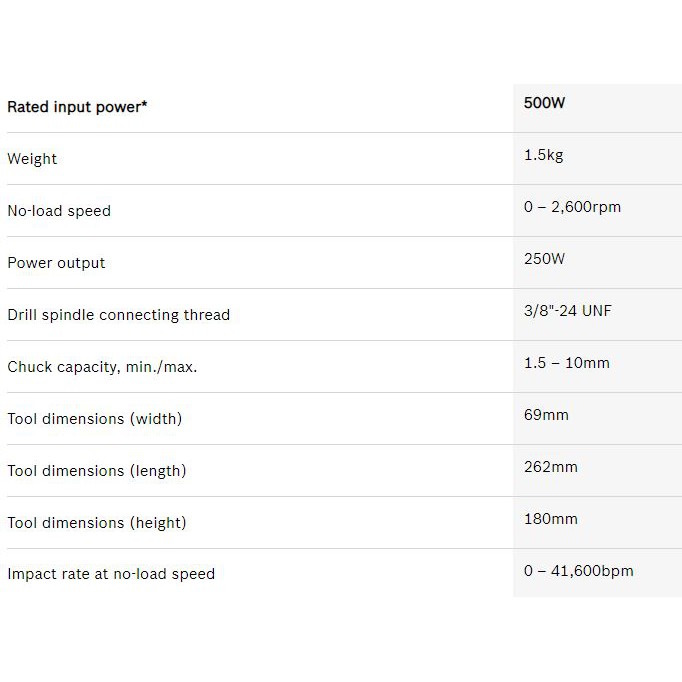Select the 262mm length value
The image size is (682, 682).
(x=550, y=467)
